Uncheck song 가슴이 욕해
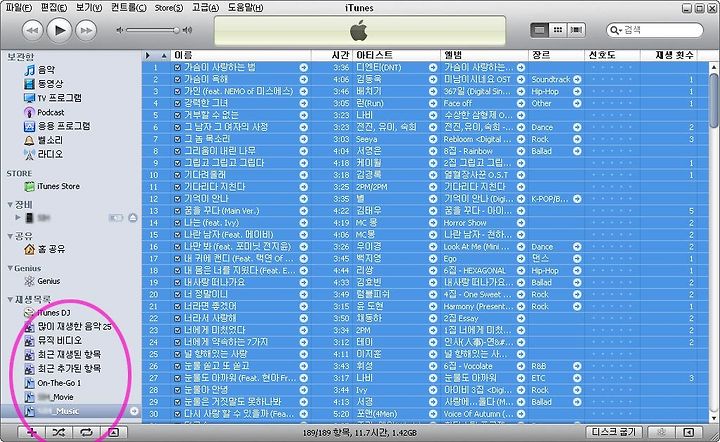720x442 pixels. tap(177, 79)
